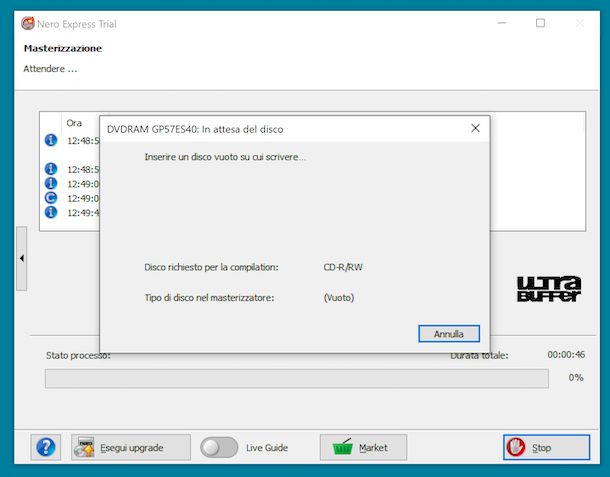
Task: Click the Ora column header
Action: pyautogui.click(x=74, y=123)
